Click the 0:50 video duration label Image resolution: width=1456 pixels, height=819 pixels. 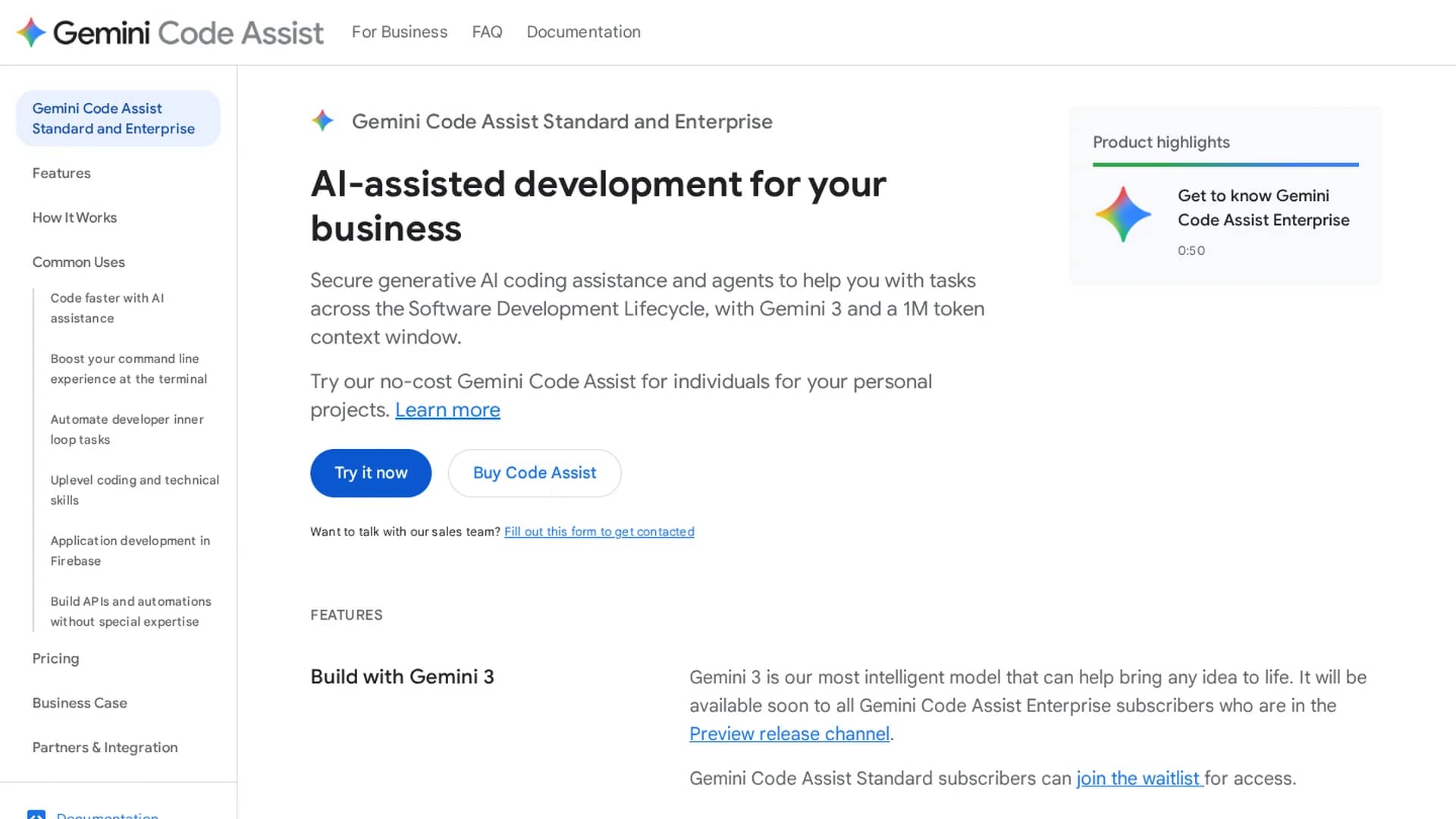[1191, 250]
